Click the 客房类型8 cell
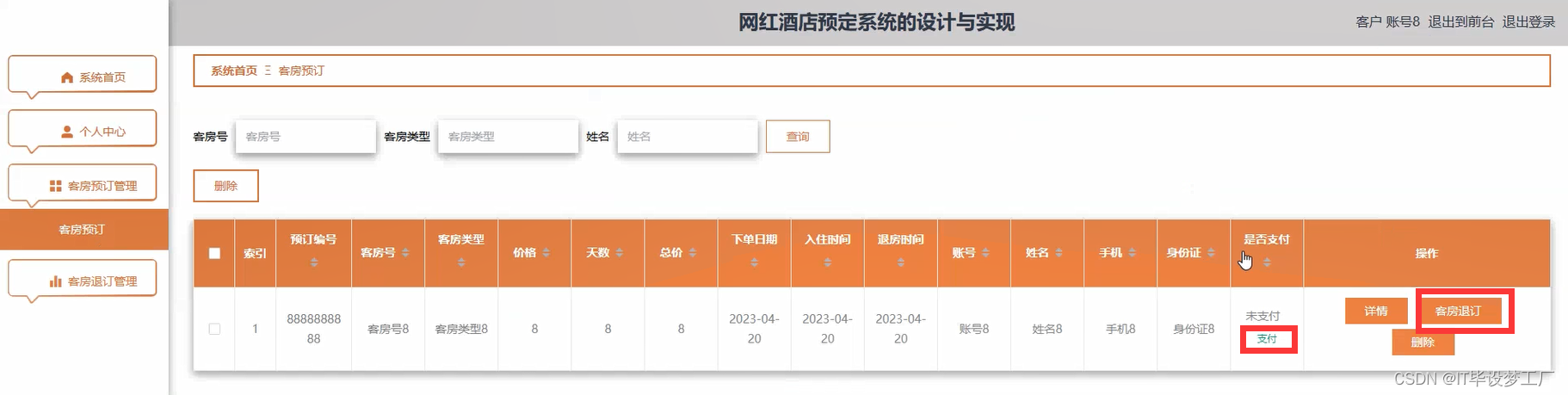This screenshot has height=395, width=1568. [x=461, y=329]
